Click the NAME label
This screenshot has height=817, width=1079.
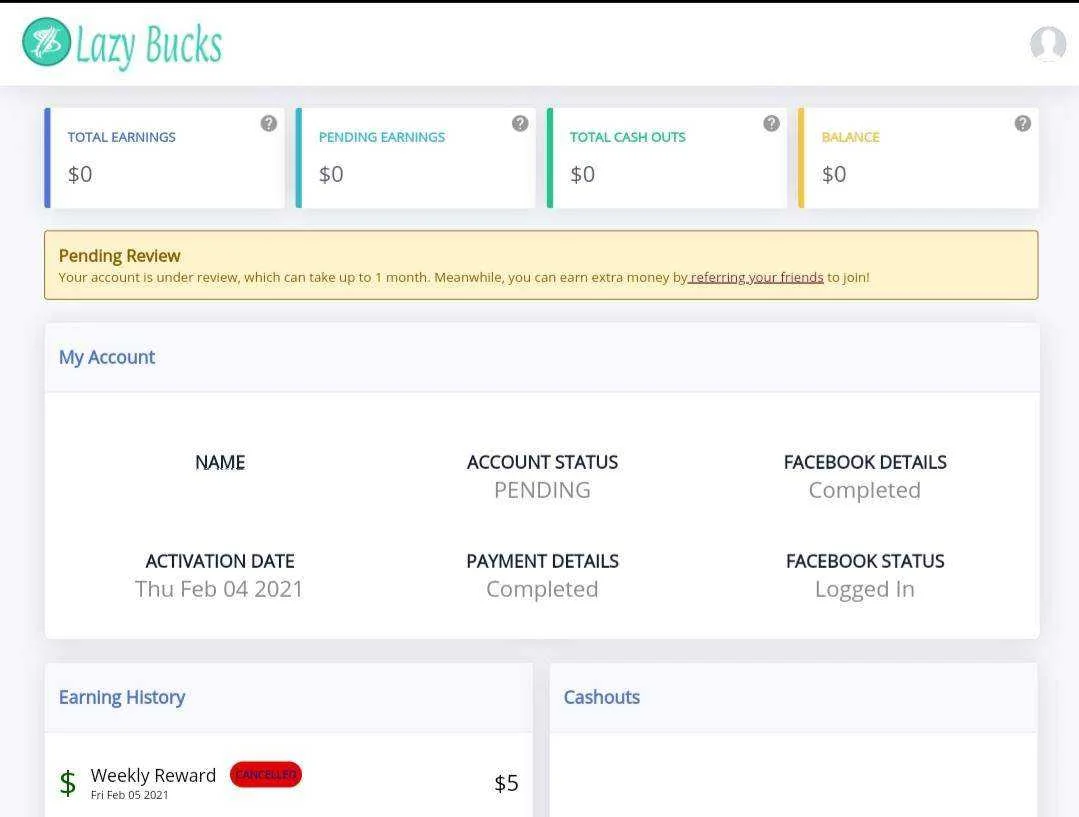pos(220,463)
